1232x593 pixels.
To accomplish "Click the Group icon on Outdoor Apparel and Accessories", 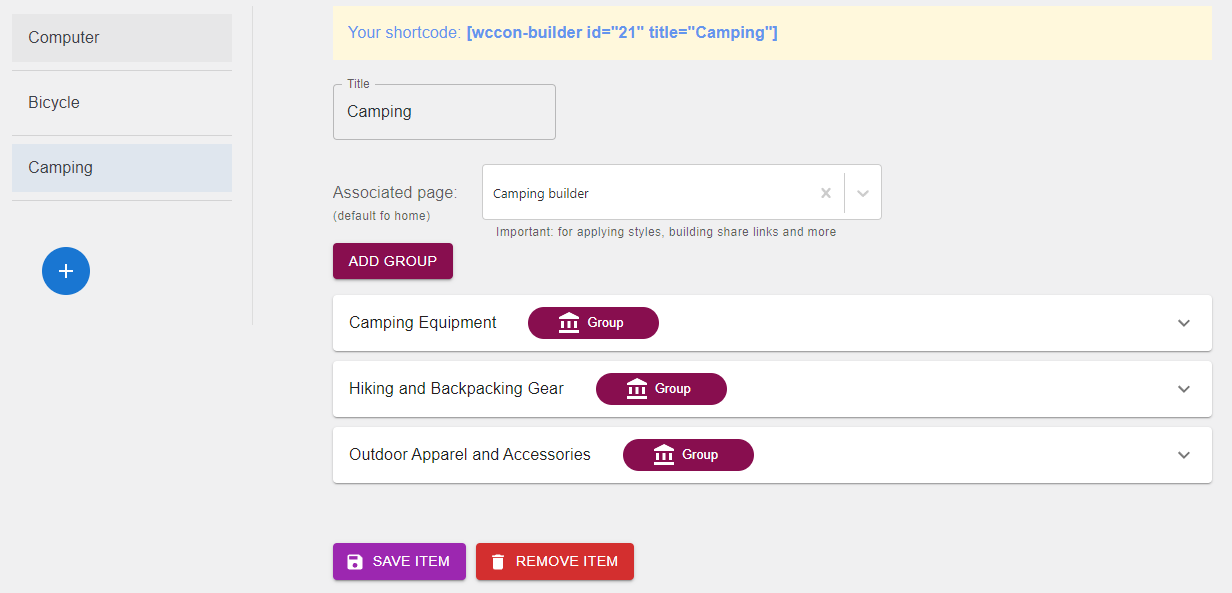I will pyautogui.click(x=664, y=454).
